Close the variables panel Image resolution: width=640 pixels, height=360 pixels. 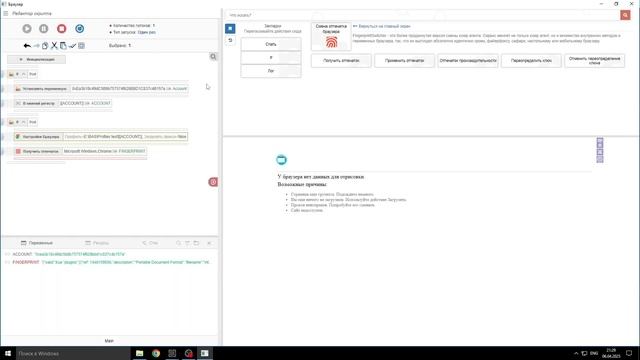209,243
